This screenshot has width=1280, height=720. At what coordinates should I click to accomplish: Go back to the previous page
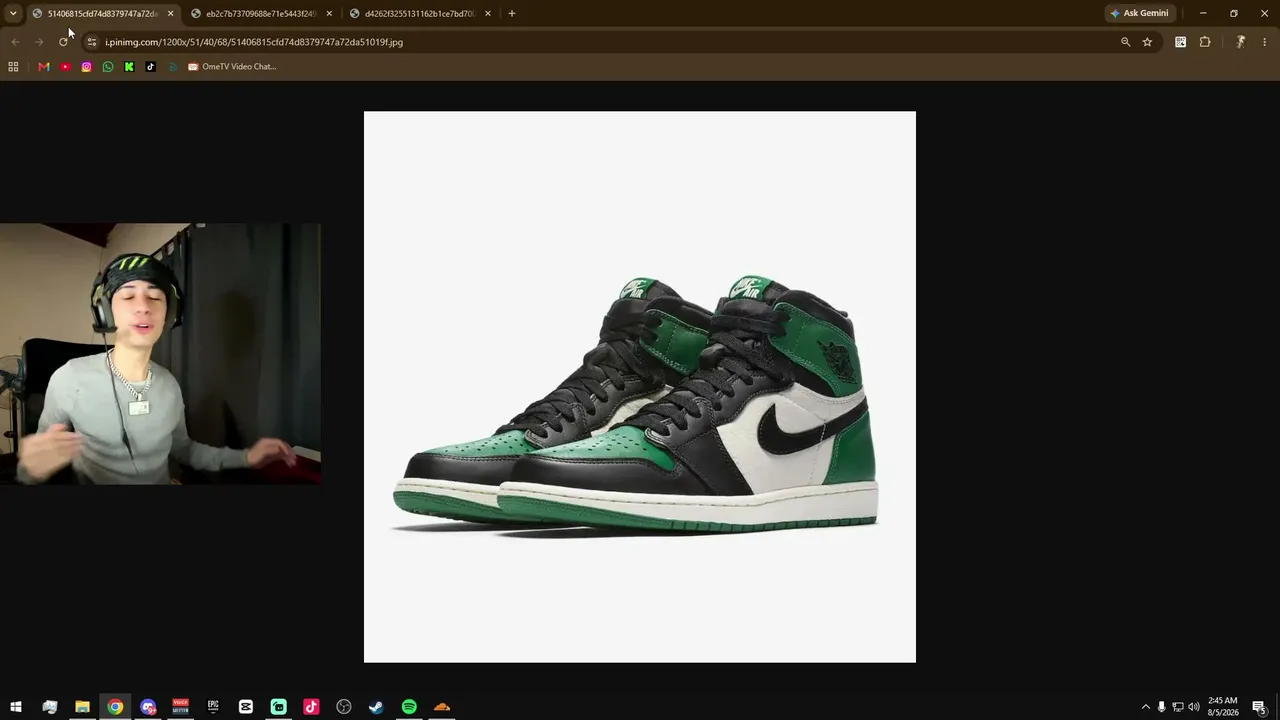(x=15, y=42)
